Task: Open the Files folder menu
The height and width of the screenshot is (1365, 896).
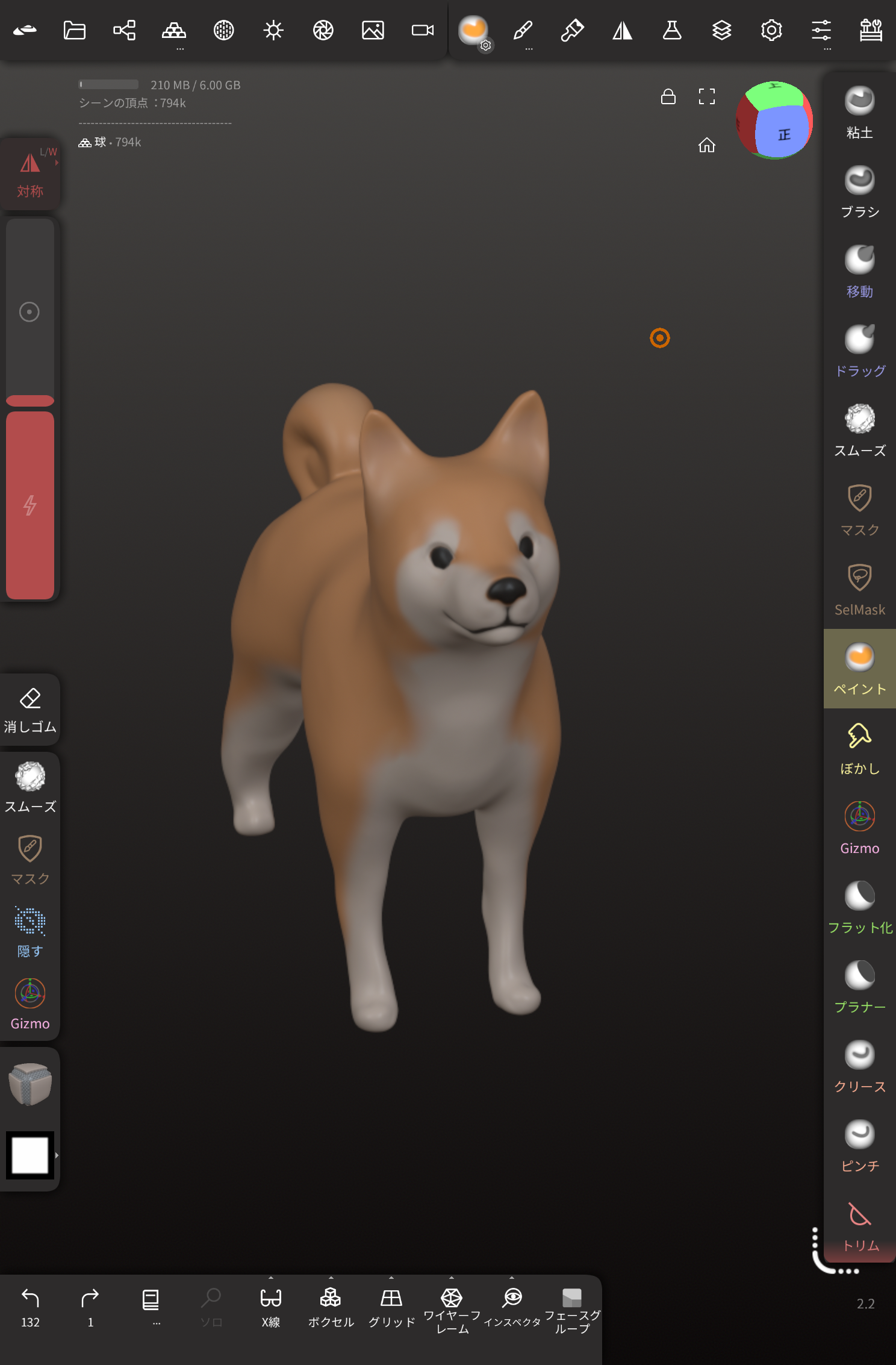Action: [75, 30]
